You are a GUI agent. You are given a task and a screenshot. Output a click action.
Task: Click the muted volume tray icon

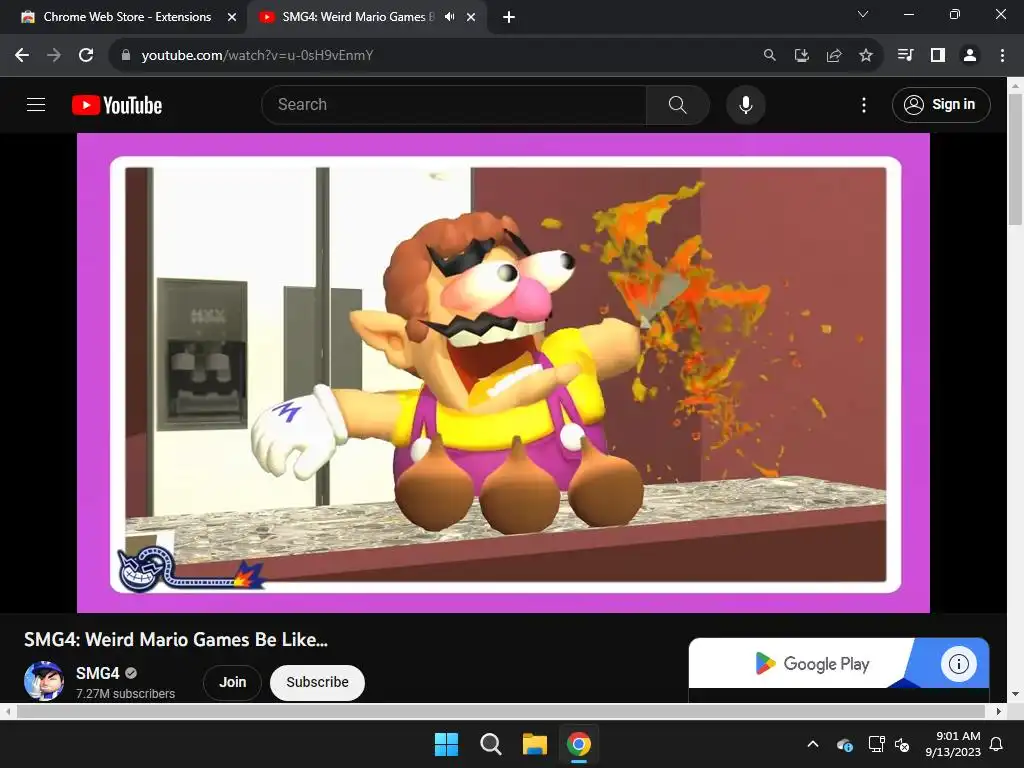click(x=902, y=744)
